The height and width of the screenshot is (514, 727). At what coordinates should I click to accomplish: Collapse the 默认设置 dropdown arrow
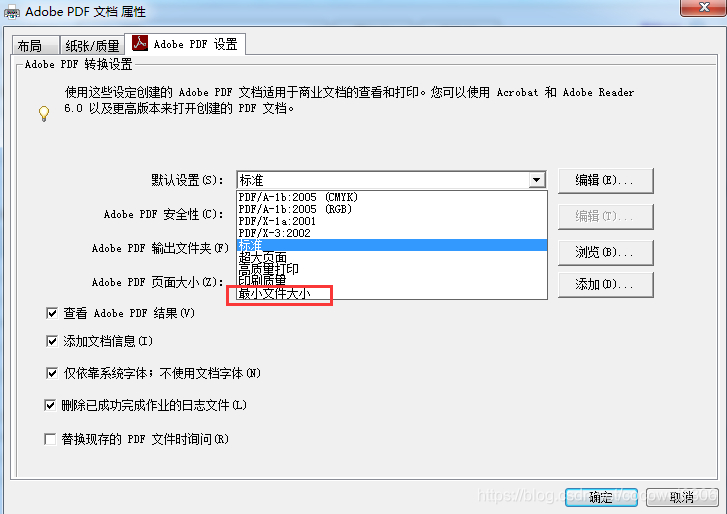[536, 180]
